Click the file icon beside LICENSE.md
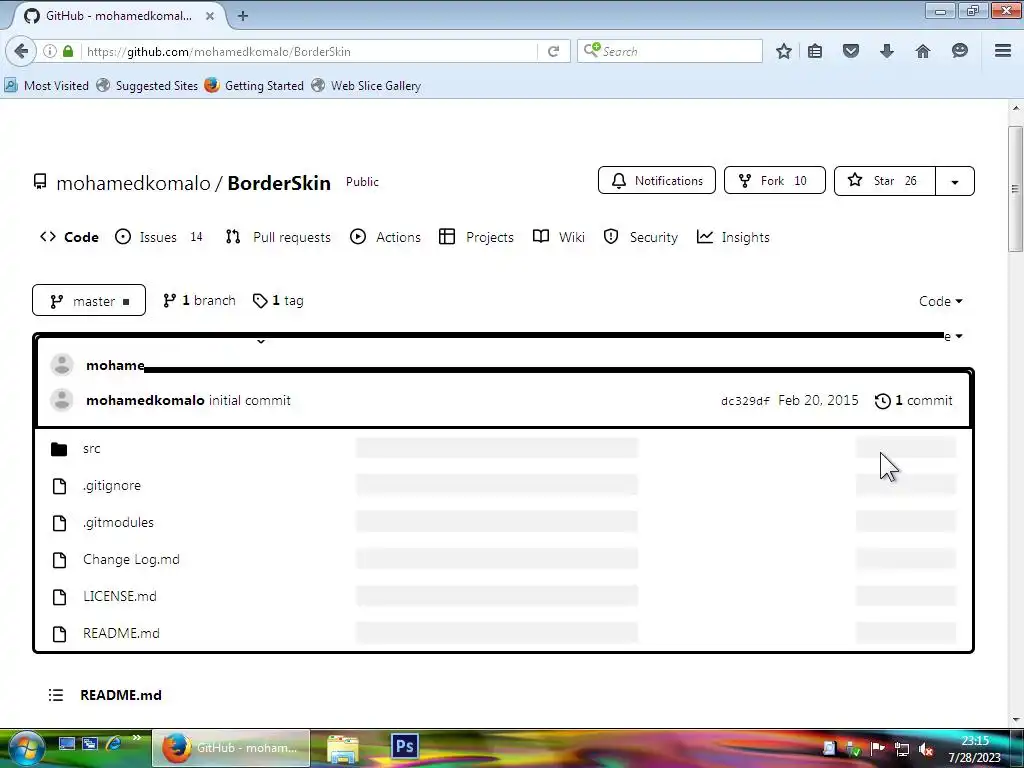Image resolution: width=1024 pixels, height=768 pixels. tap(59, 597)
